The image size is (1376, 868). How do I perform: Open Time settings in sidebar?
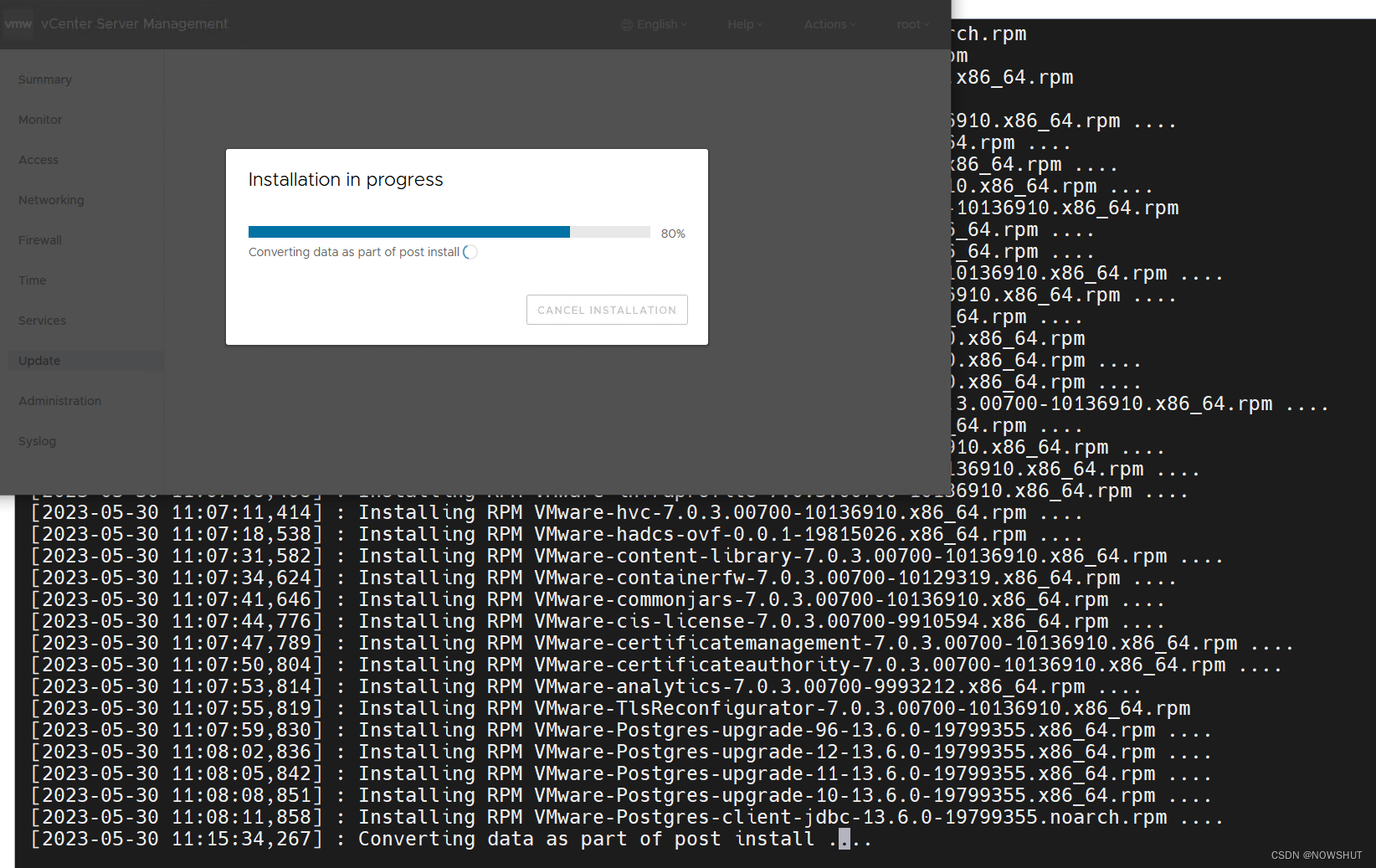(x=33, y=280)
